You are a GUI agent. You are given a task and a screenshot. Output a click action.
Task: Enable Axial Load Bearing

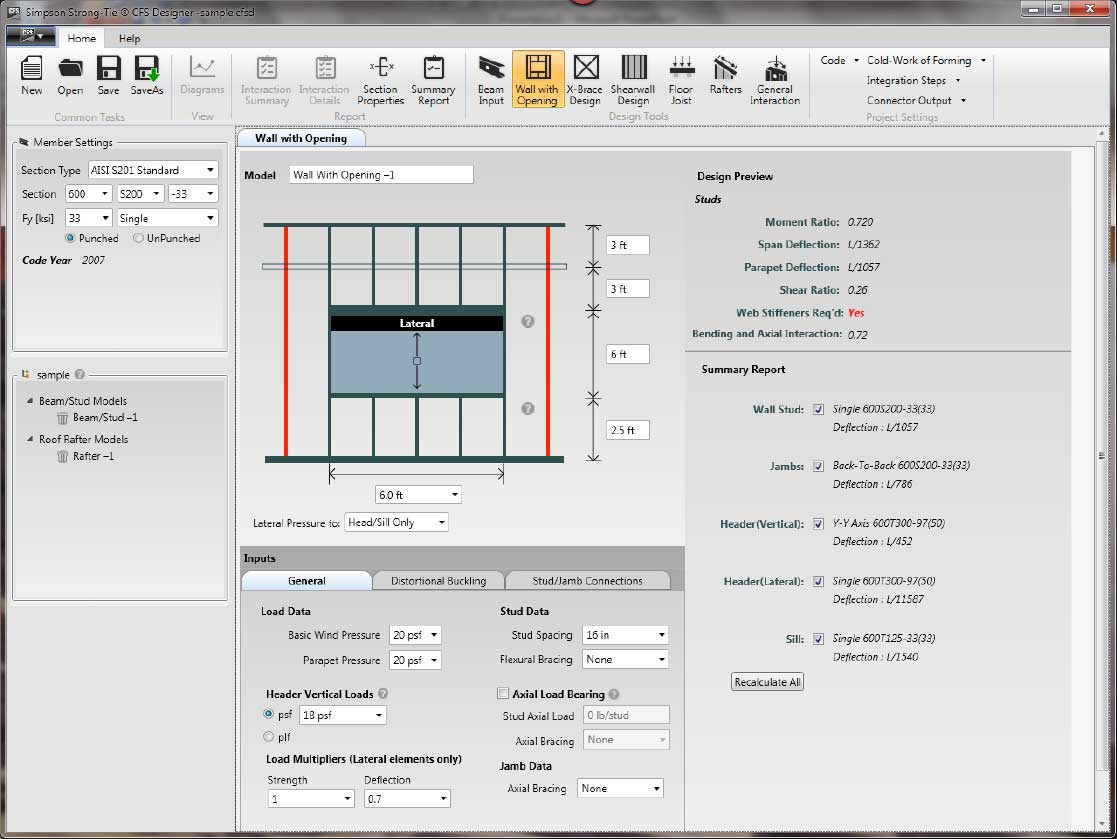tap(503, 693)
